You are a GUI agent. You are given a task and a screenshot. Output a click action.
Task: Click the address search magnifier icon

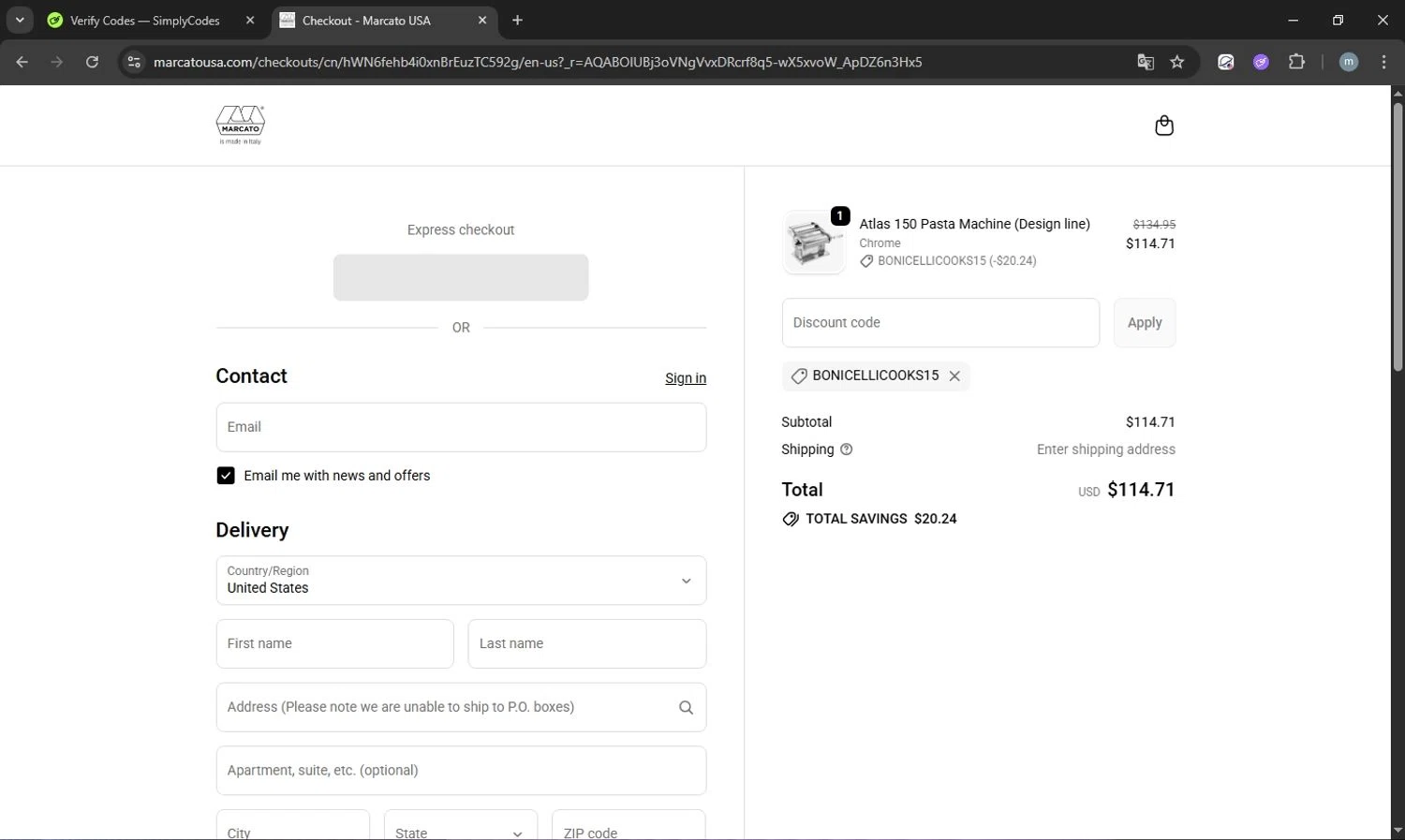[x=686, y=707]
